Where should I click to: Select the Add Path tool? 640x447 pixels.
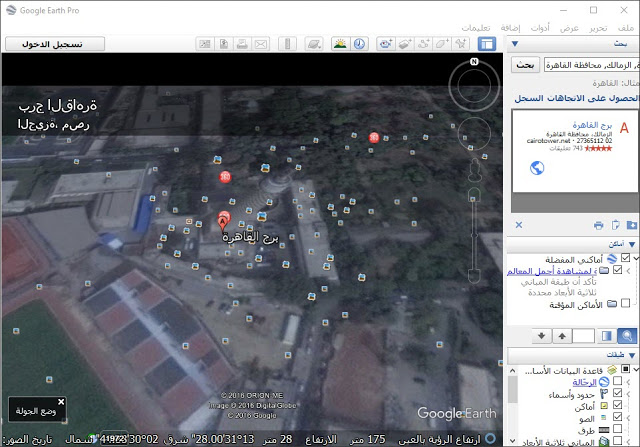pos(424,44)
